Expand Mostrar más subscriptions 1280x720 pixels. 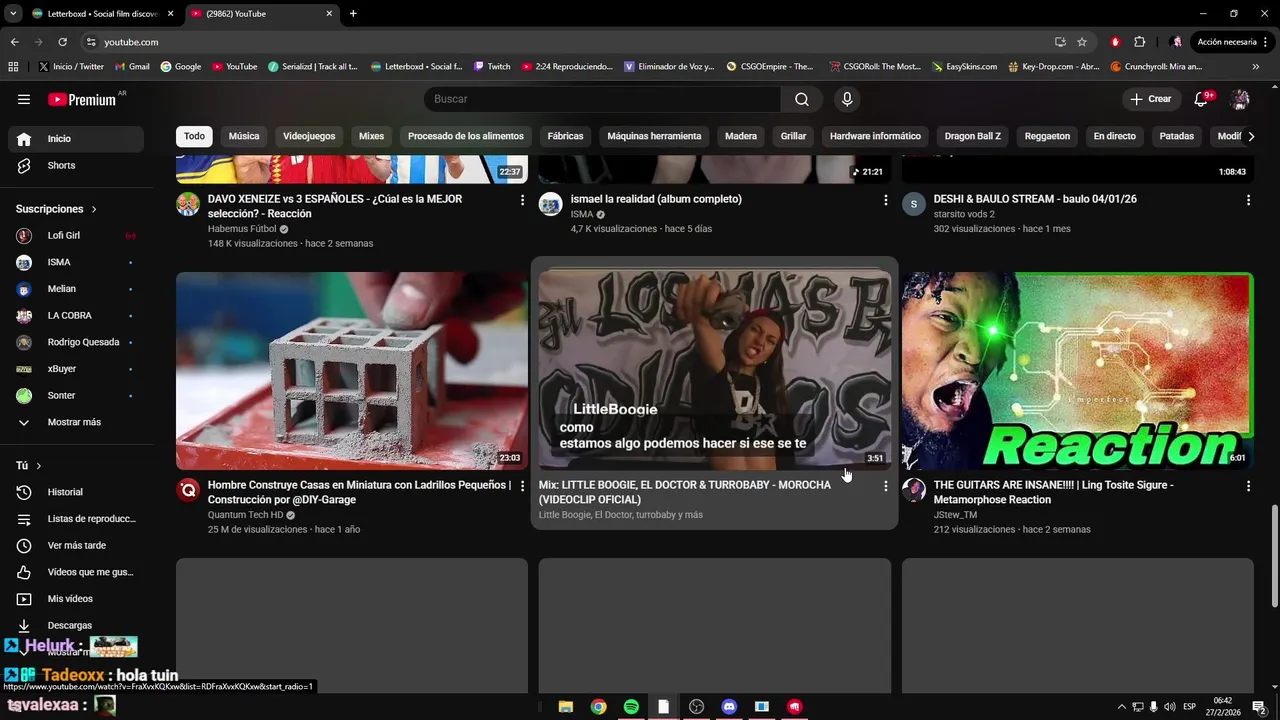(x=76, y=422)
